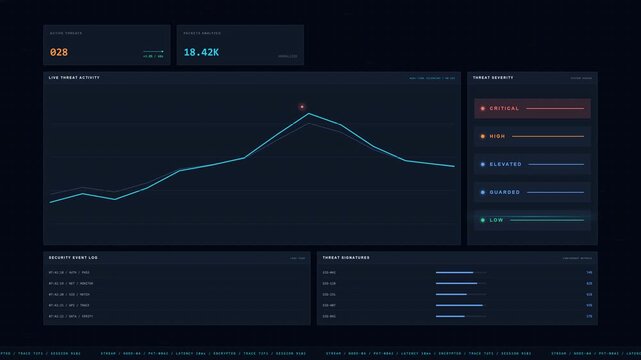Click the last threat signature percentage value
This screenshot has height=360, width=641.
pos(589,317)
